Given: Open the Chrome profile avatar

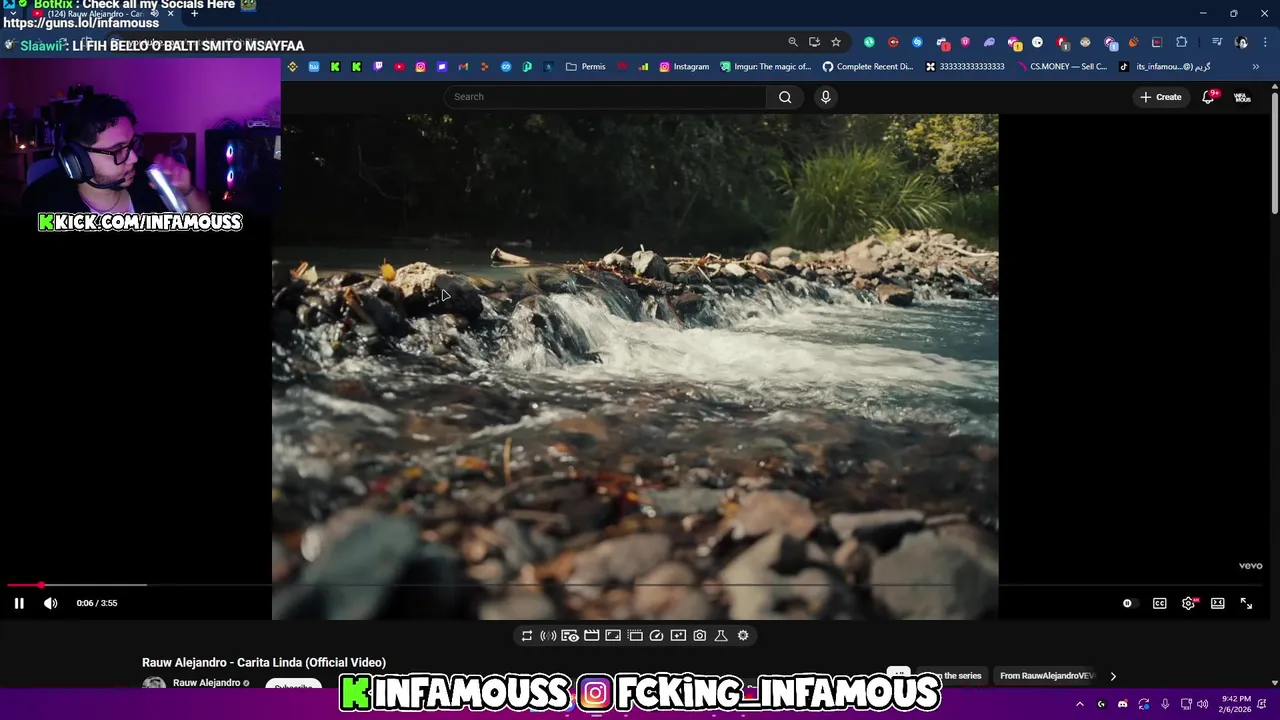Looking at the screenshot, I should click(1241, 42).
